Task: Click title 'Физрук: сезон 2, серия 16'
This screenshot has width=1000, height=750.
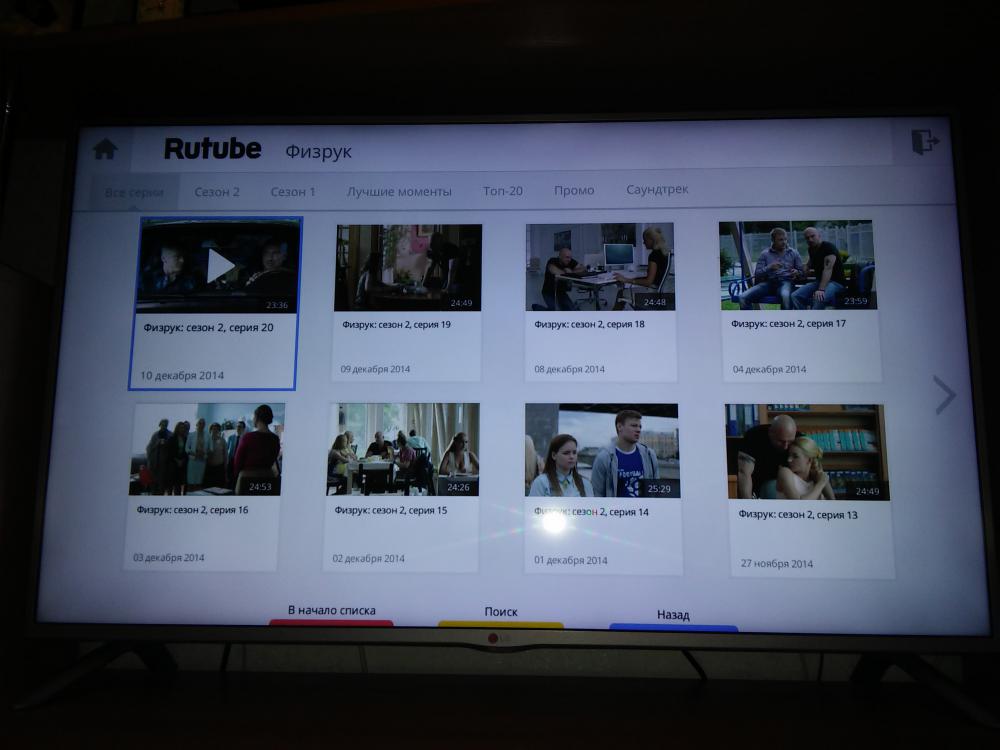Action: pyautogui.click(x=192, y=510)
